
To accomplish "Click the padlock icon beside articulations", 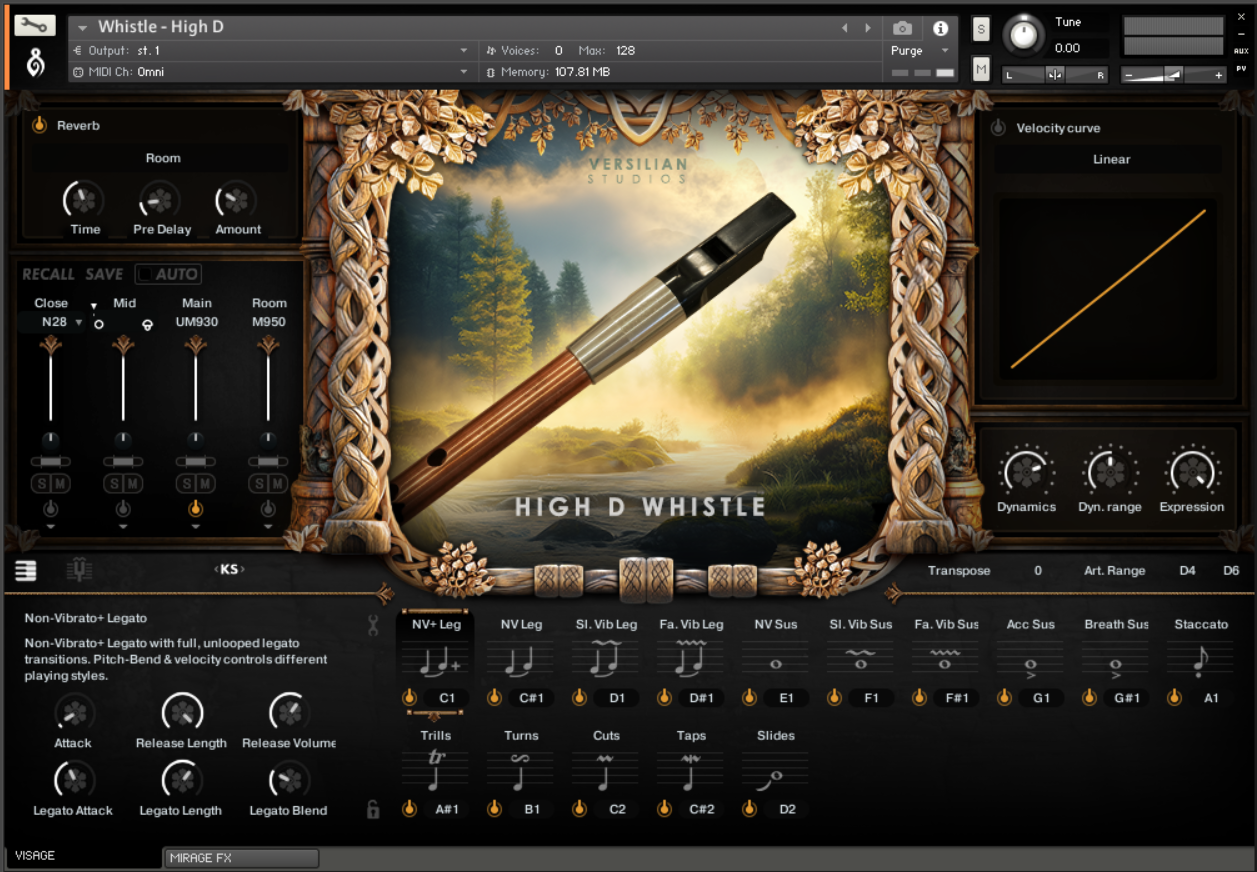I will 373,809.
